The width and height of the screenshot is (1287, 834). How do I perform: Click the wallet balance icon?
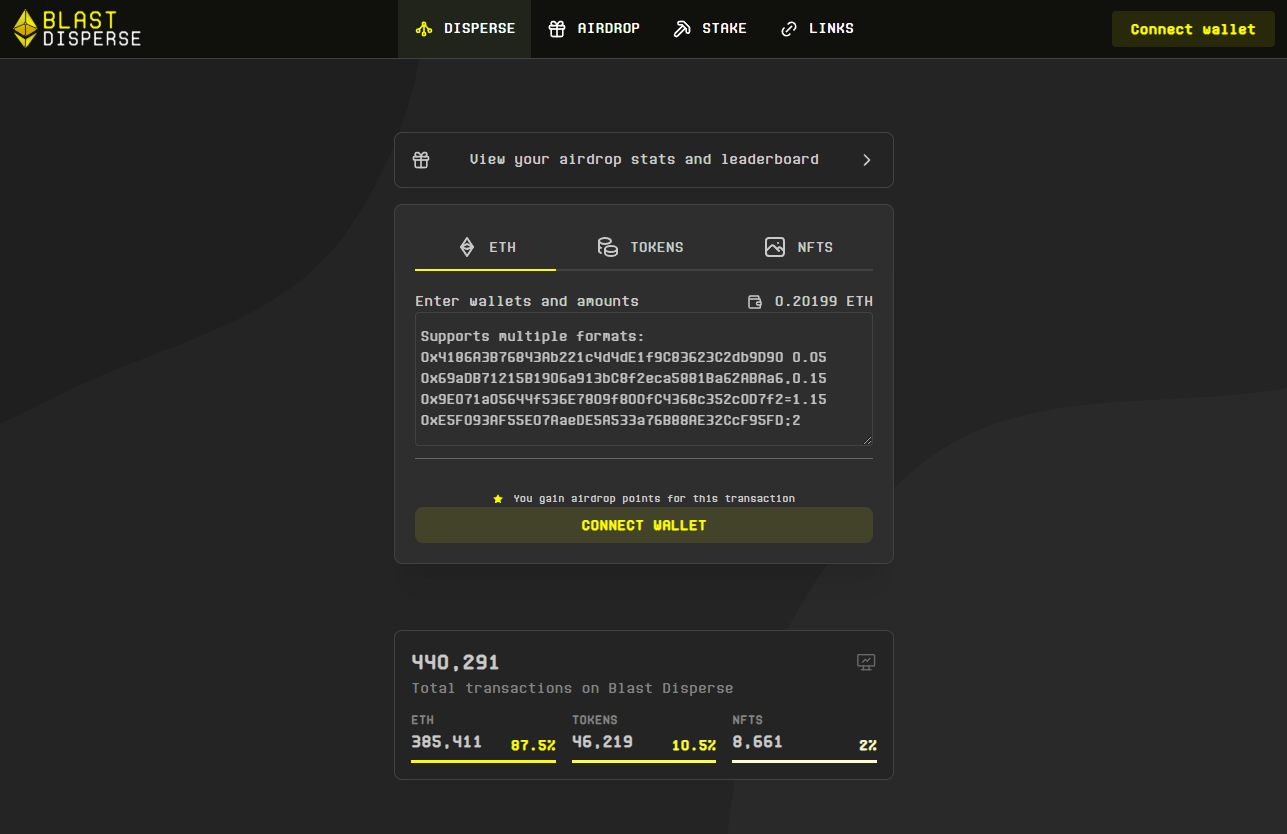point(755,302)
